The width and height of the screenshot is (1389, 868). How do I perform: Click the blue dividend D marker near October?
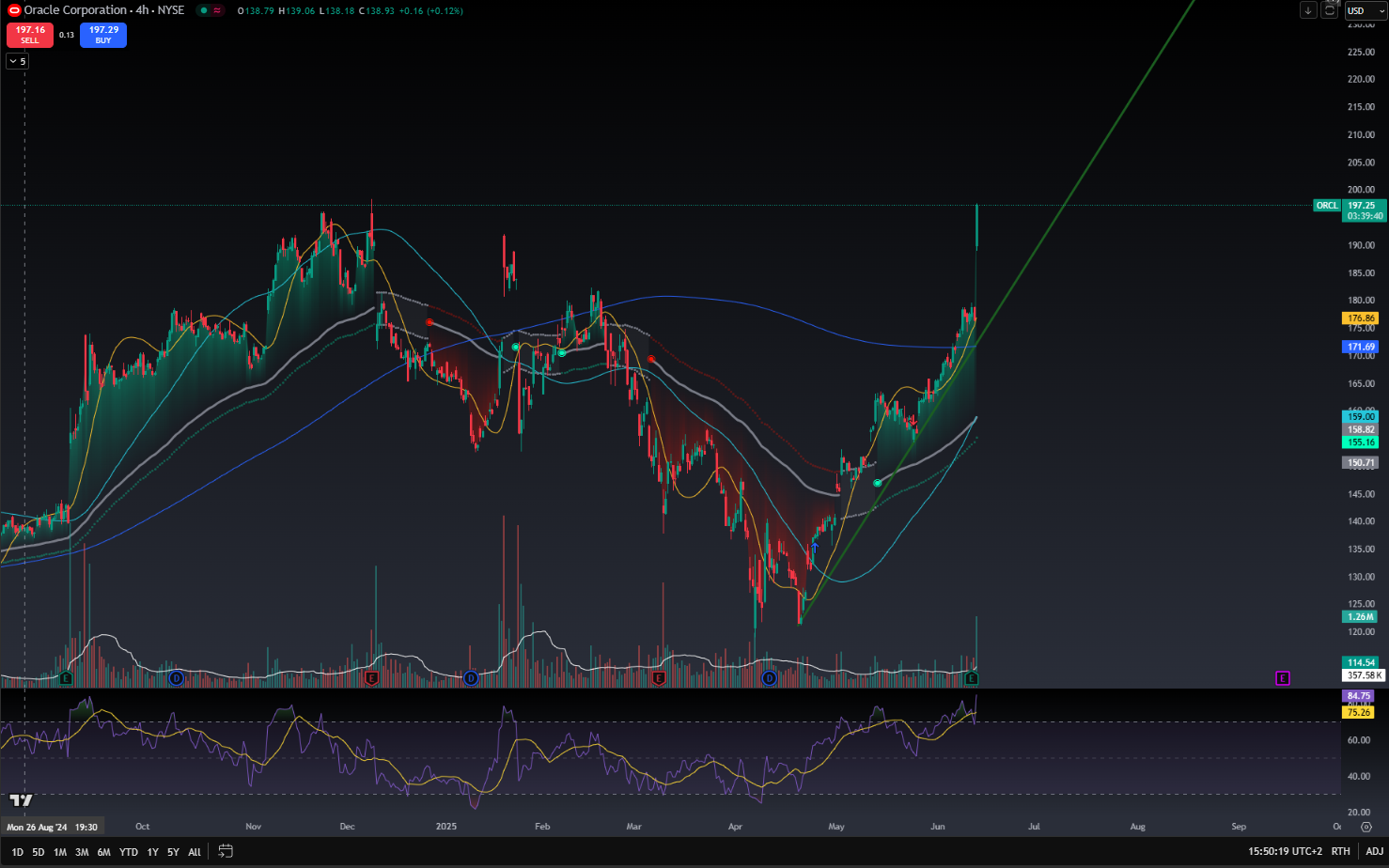click(x=176, y=678)
